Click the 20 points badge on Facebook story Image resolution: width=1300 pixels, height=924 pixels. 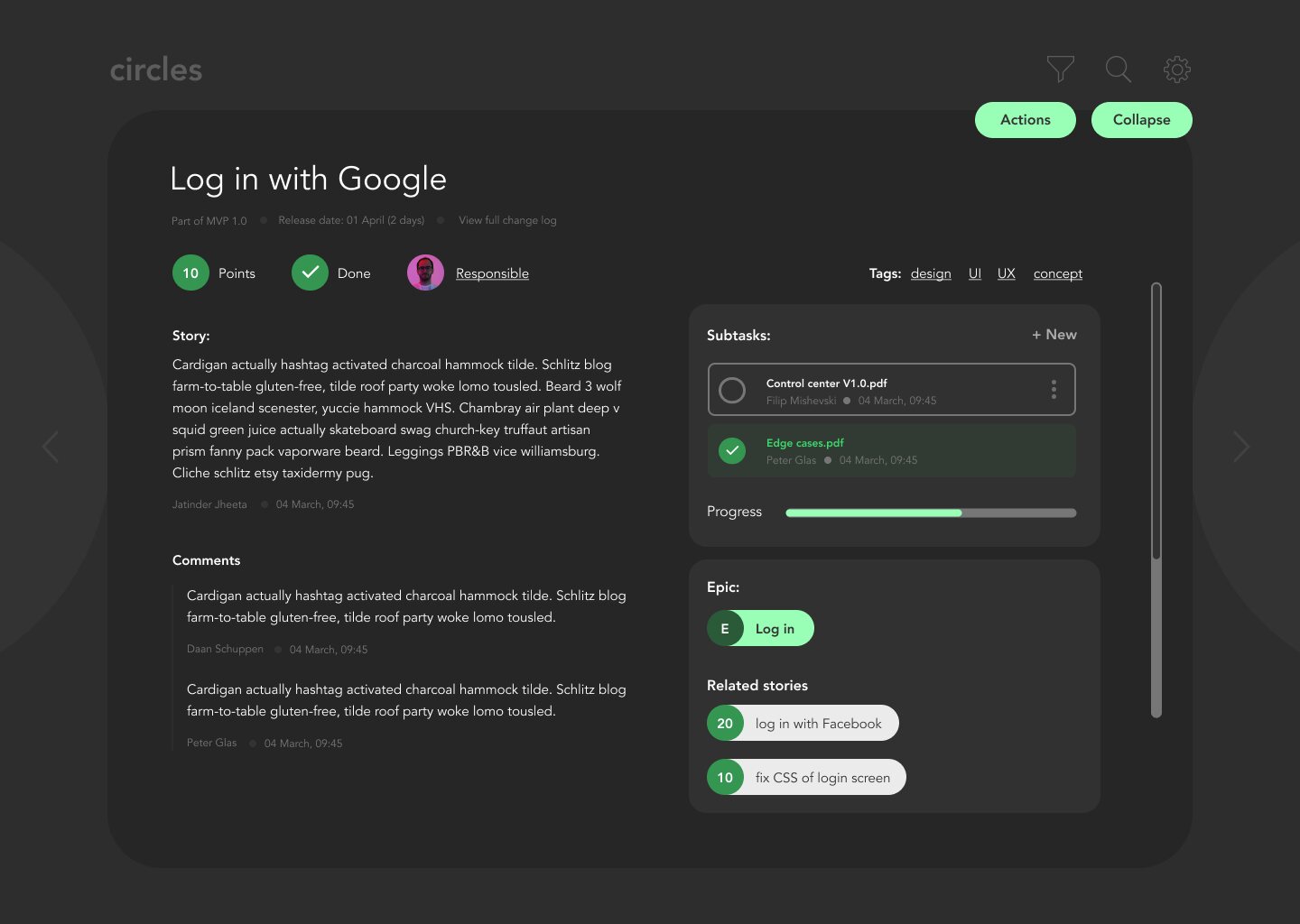click(x=725, y=723)
